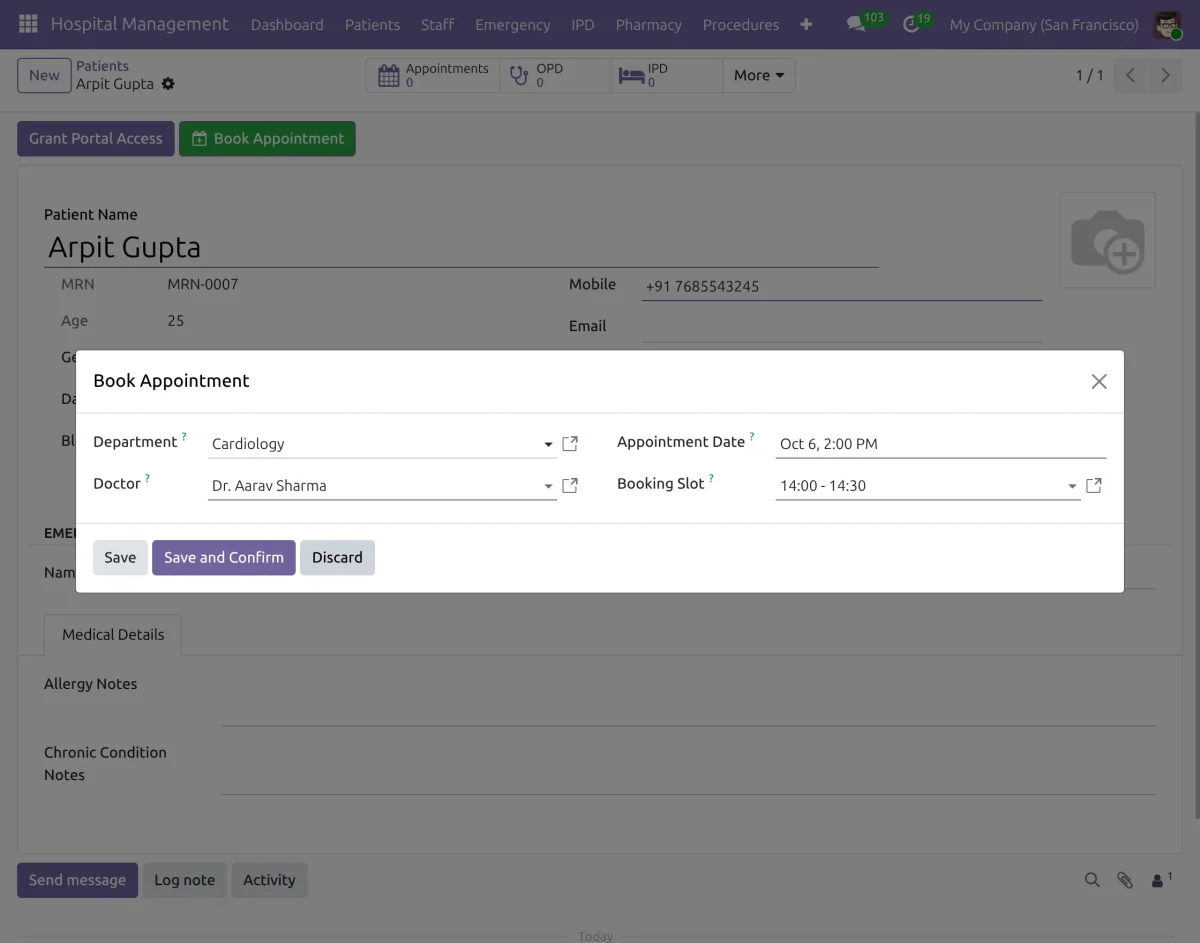Open the apps grid menu icon
This screenshot has width=1200, height=943.
(28, 24)
